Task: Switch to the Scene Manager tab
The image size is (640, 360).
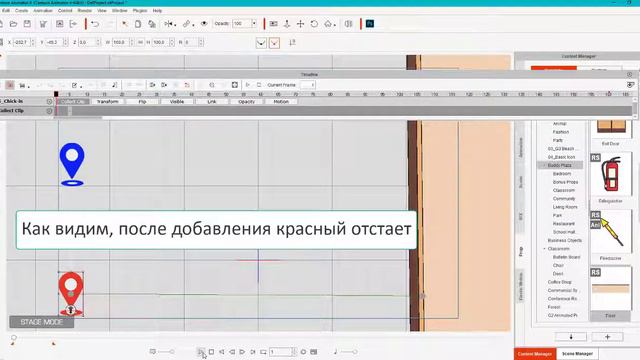Action: tap(577, 353)
